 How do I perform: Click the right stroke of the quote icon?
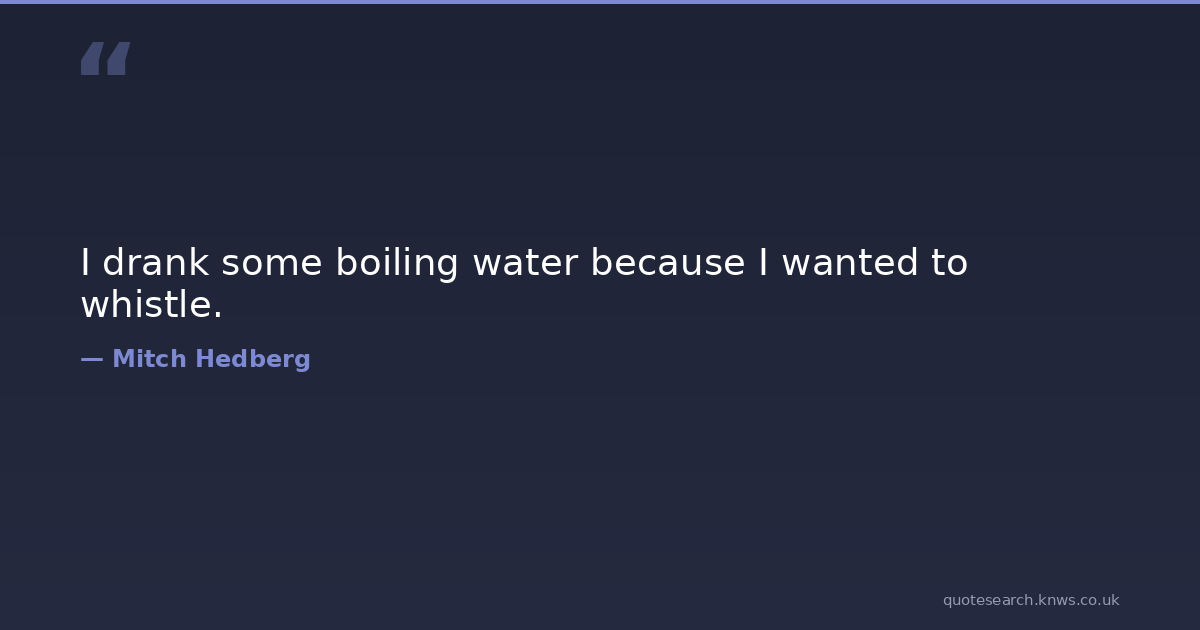pyautogui.click(x=118, y=59)
